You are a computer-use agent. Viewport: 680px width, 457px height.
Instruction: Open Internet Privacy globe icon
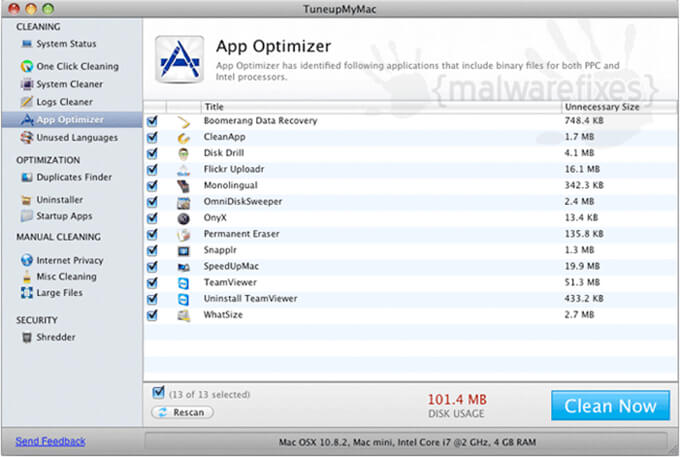pos(27,260)
